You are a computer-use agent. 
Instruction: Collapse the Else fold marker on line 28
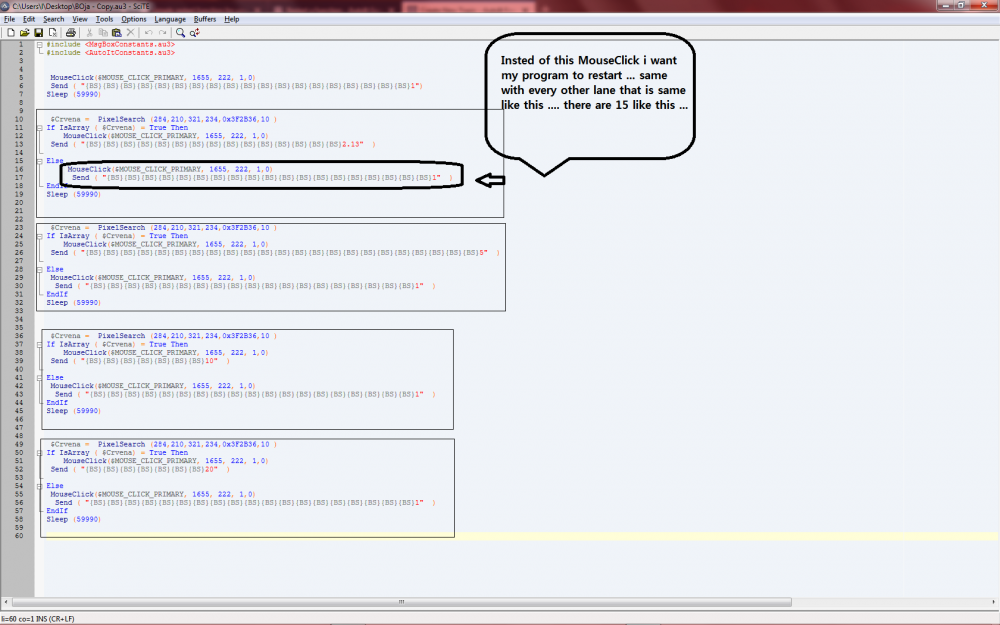[40, 269]
